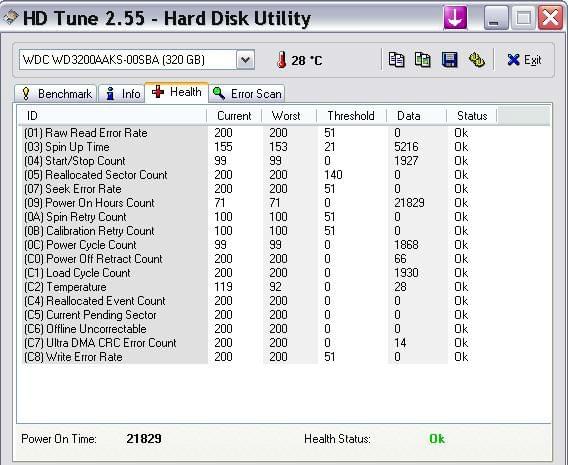Click the Status column header
568x465 pixels.
[x=472, y=116]
